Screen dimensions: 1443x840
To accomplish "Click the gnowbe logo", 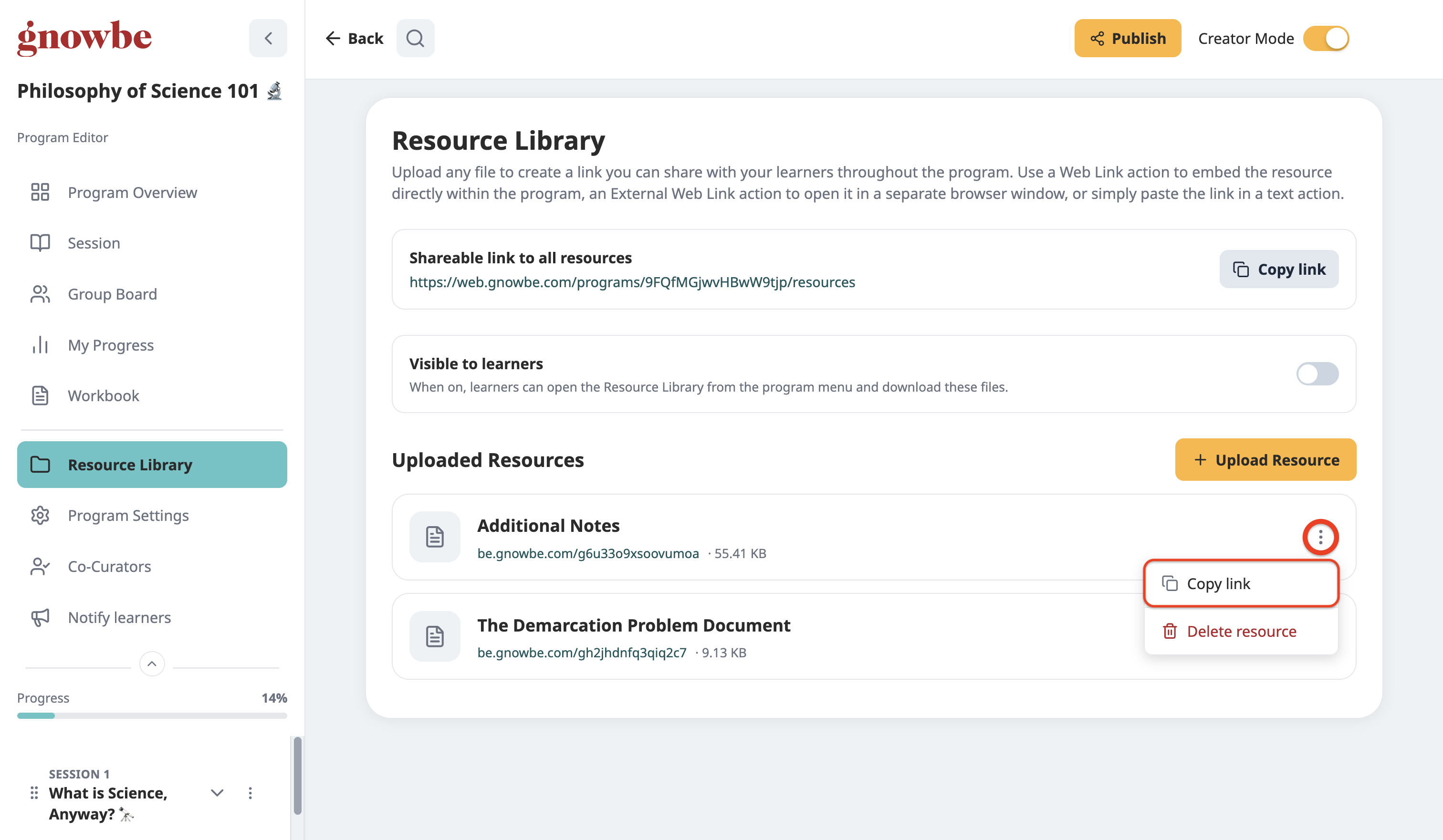I will click(84, 38).
